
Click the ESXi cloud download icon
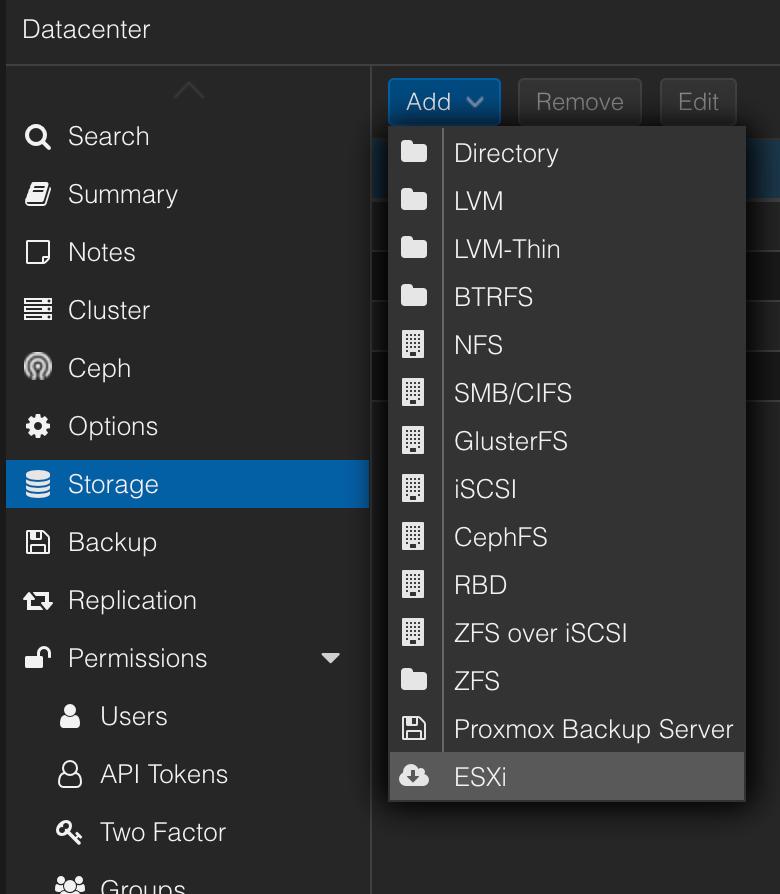[x=414, y=777]
